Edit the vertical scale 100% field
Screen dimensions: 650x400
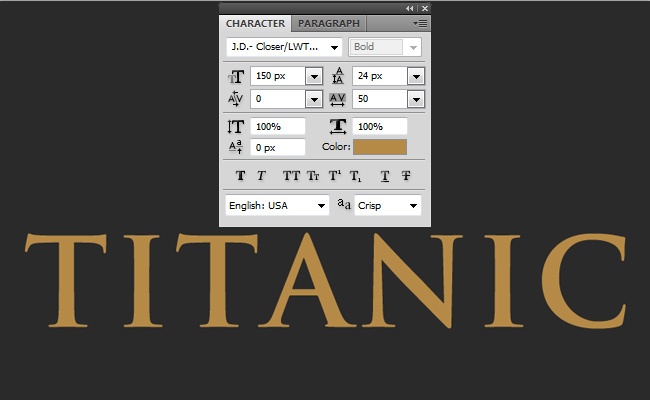coord(278,126)
